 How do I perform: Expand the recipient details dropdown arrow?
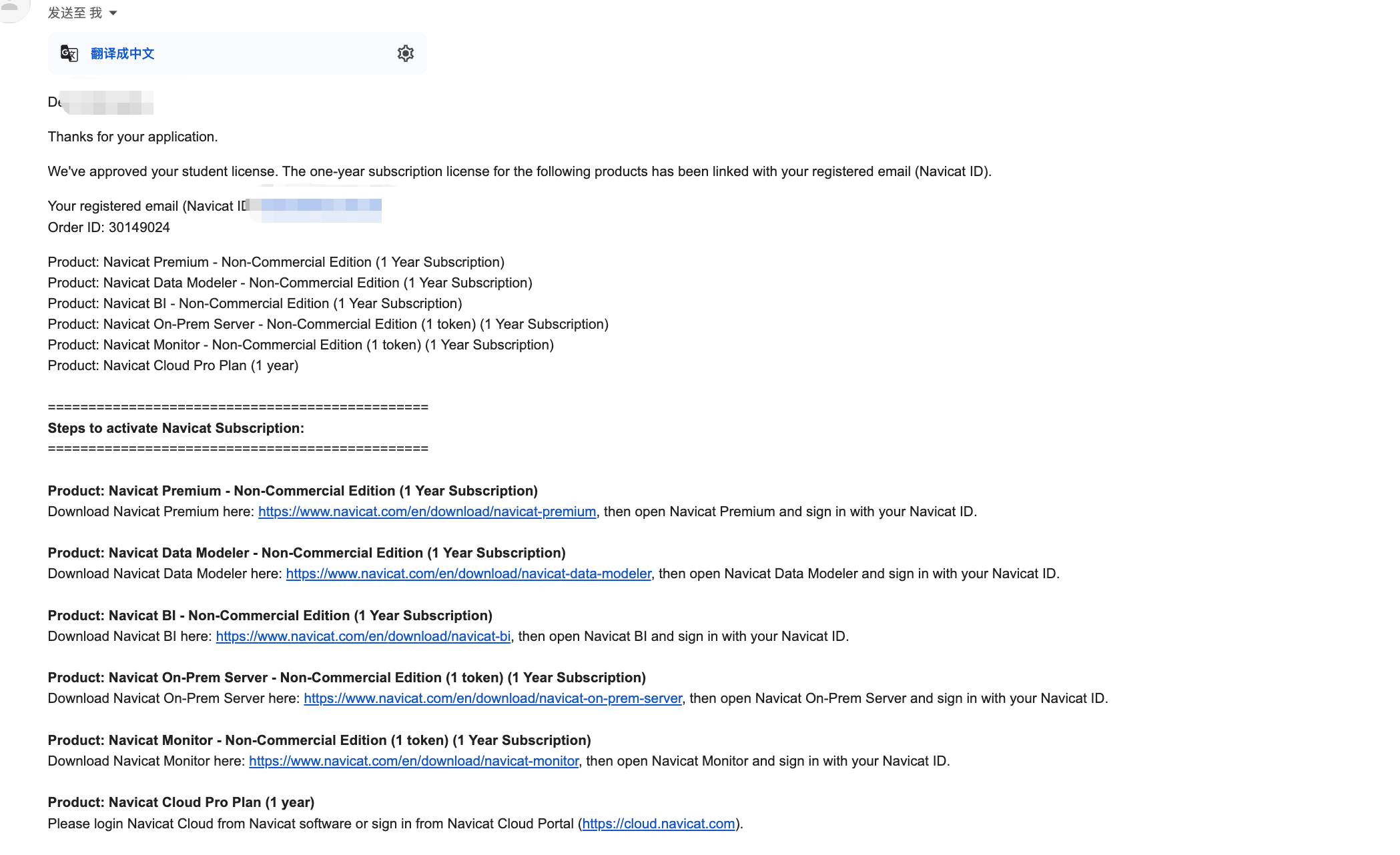113,13
